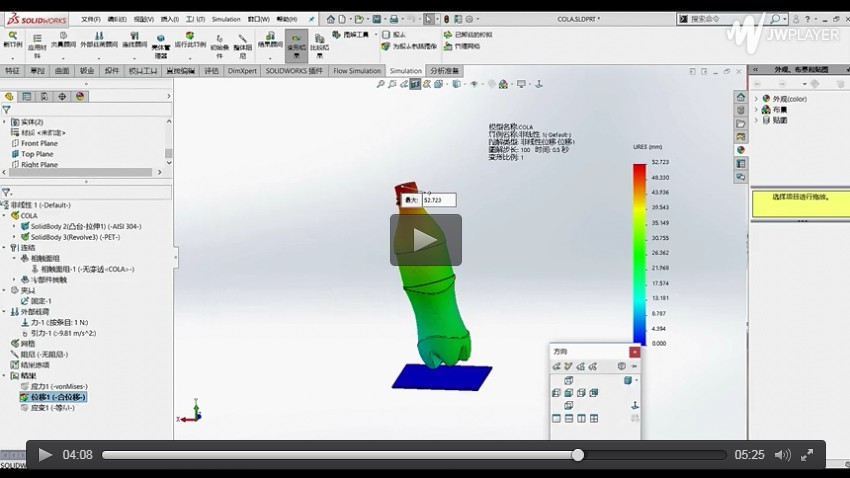Click the video player play icon
This screenshot has height=478, width=850.
(45, 455)
